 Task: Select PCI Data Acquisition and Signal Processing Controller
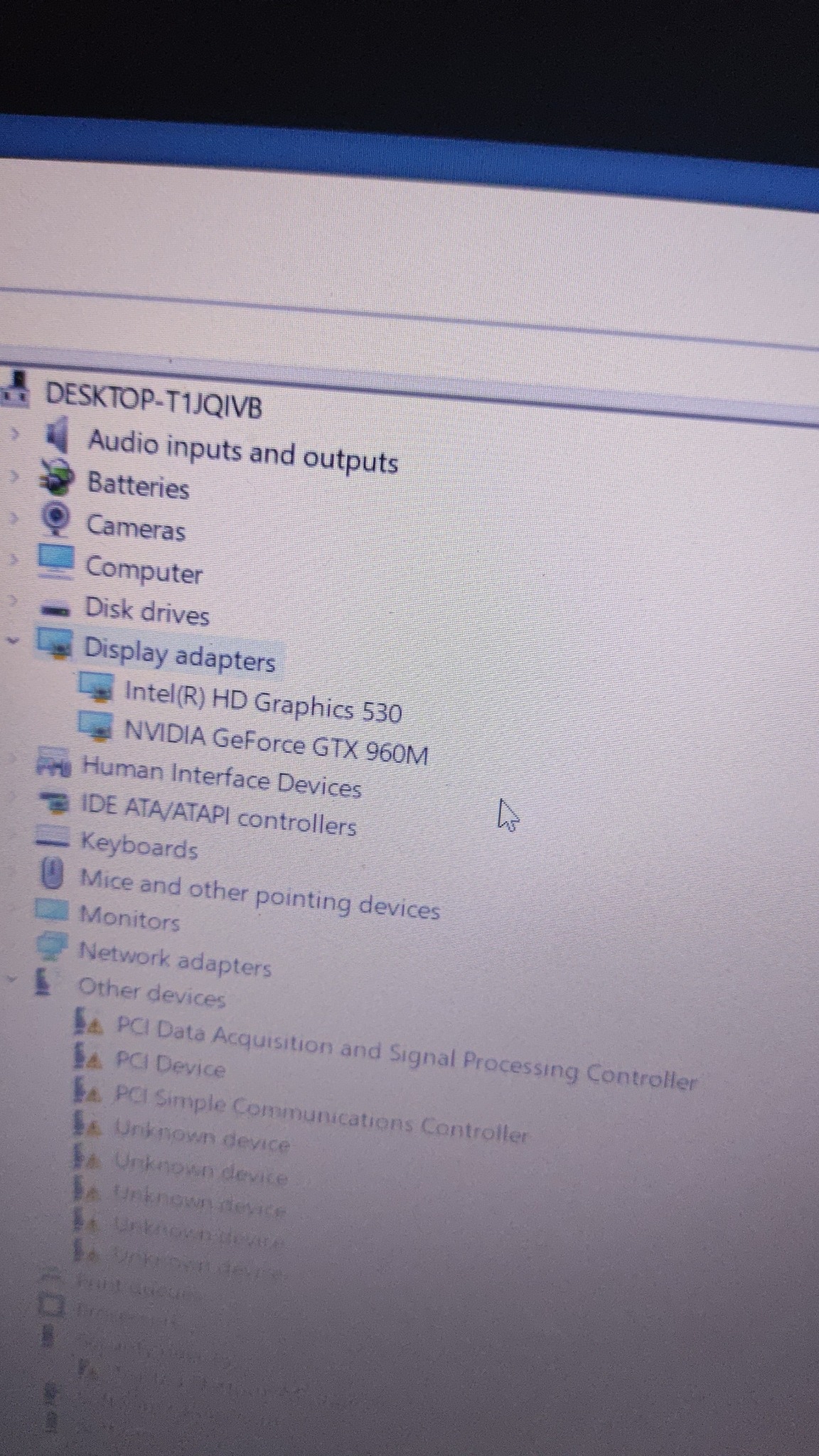click(405, 1054)
